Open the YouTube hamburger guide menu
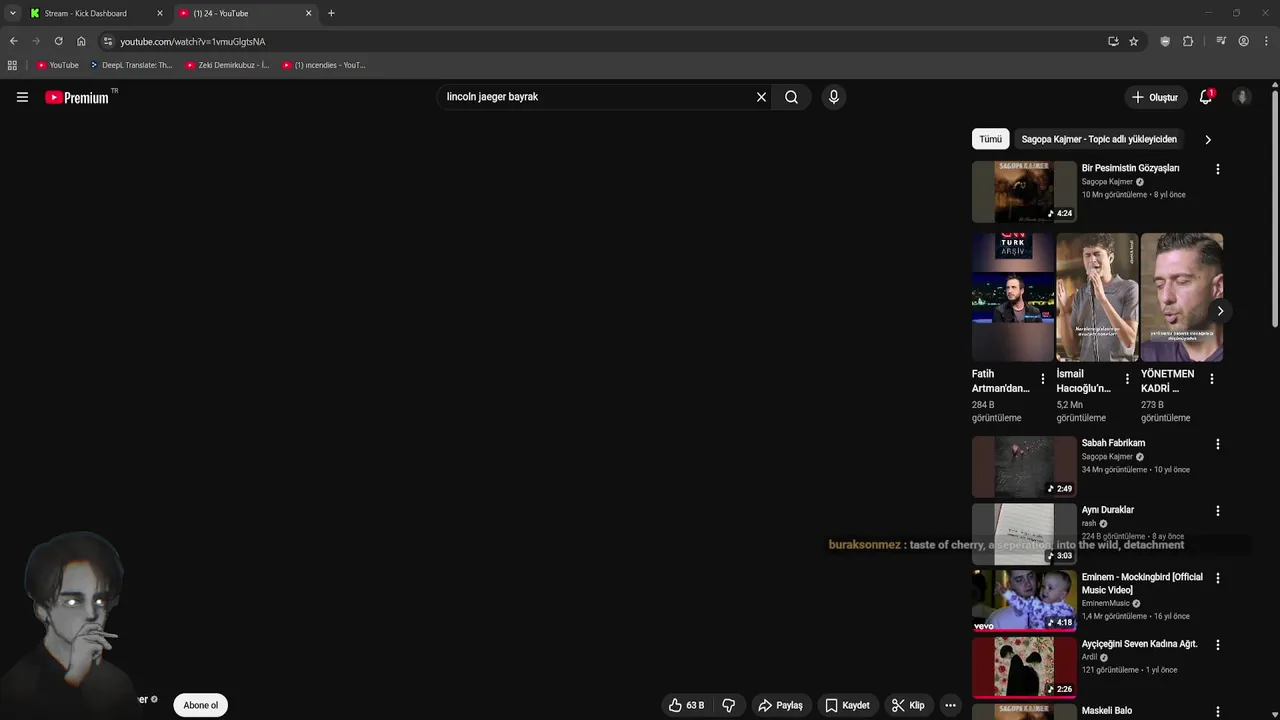The width and height of the screenshot is (1280, 720). (x=22, y=97)
